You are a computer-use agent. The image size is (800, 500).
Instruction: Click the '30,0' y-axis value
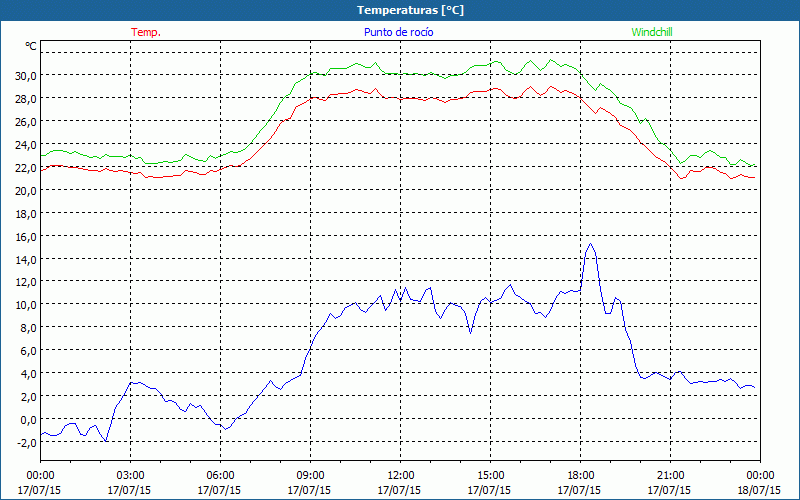pos(26,76)
